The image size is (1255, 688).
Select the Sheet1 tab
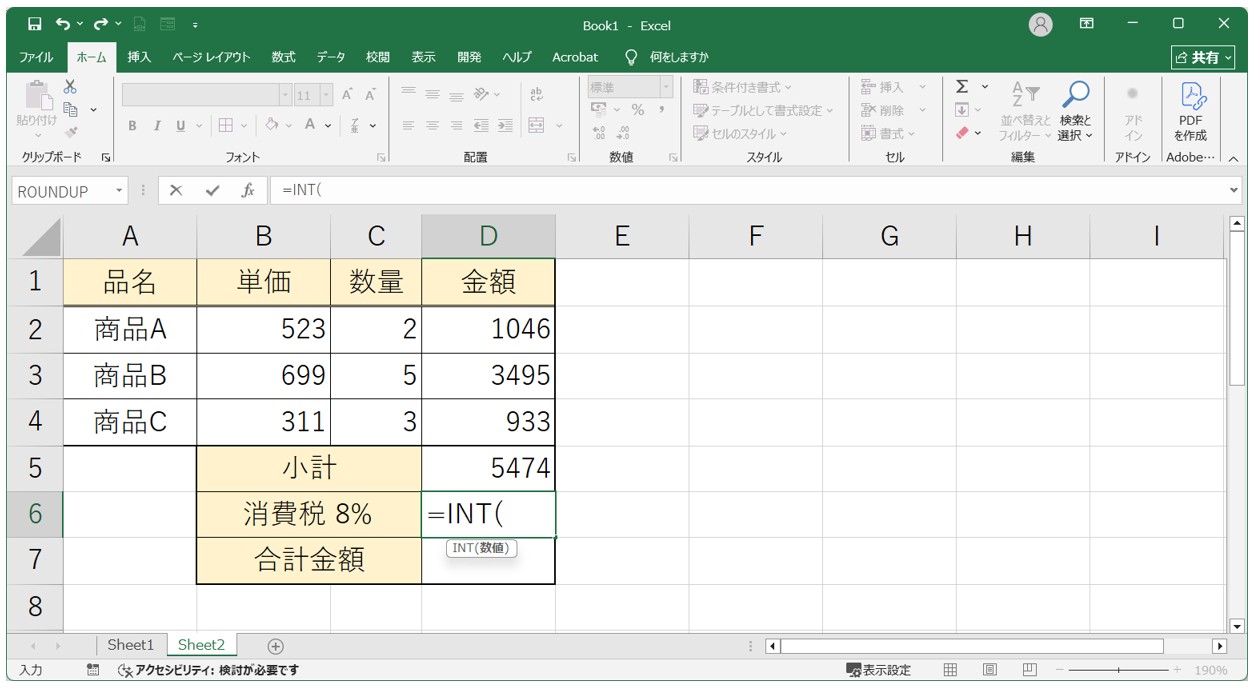[x=131, y=646]
